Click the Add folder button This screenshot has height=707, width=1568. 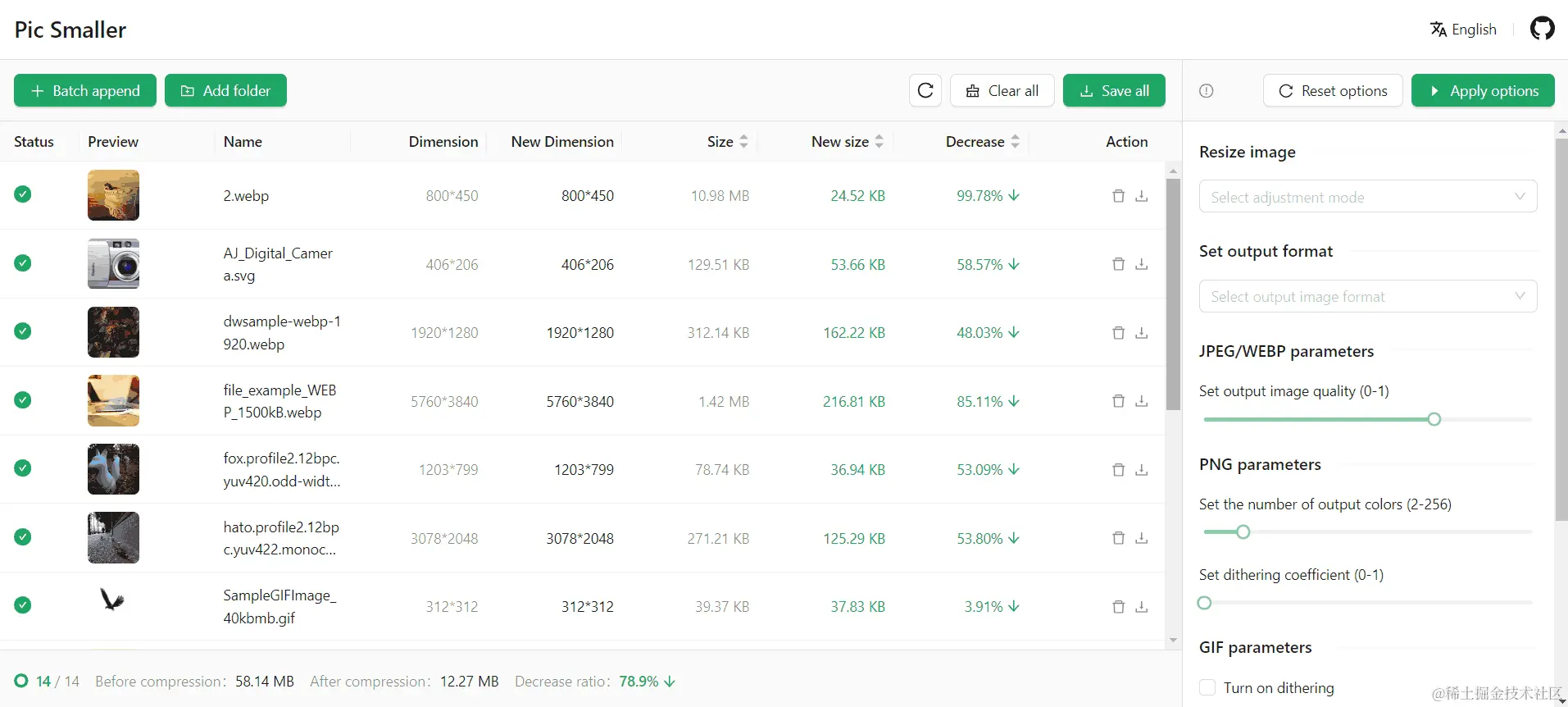(x=225, y=90)
